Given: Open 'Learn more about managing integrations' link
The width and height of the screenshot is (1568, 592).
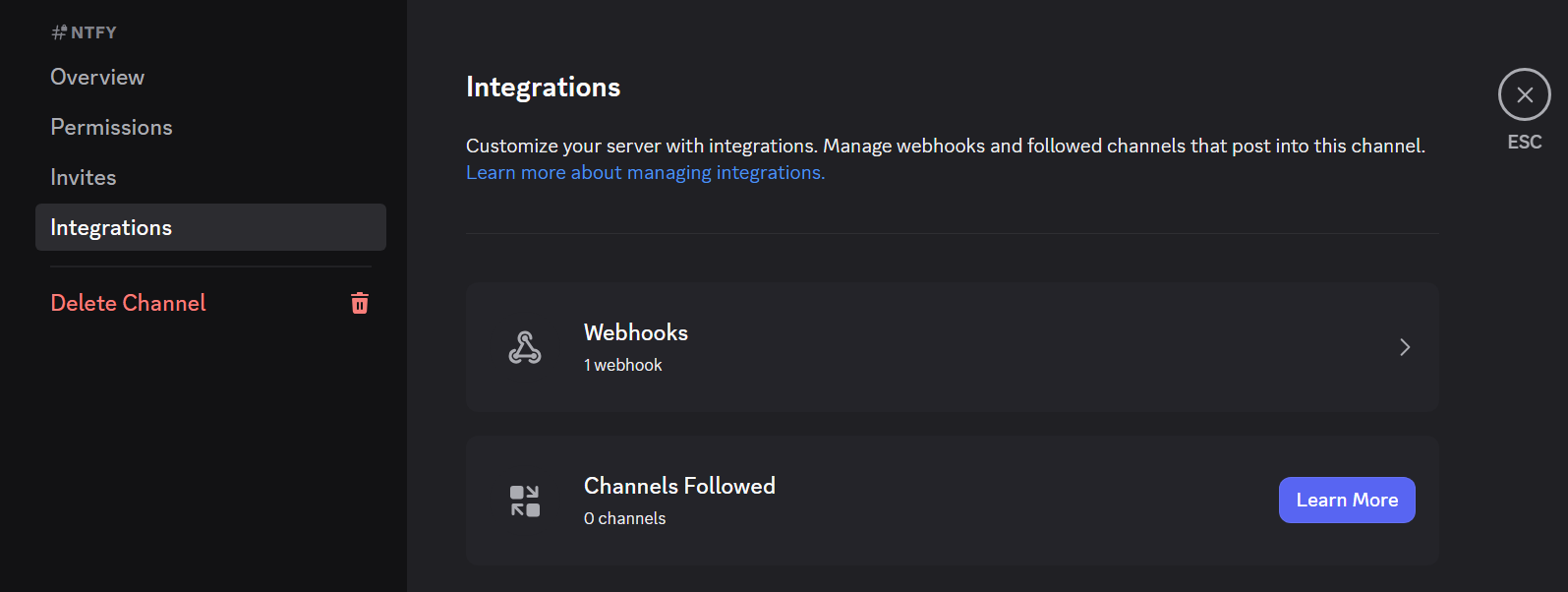Looking at the screenshot, I should (645, 172).
